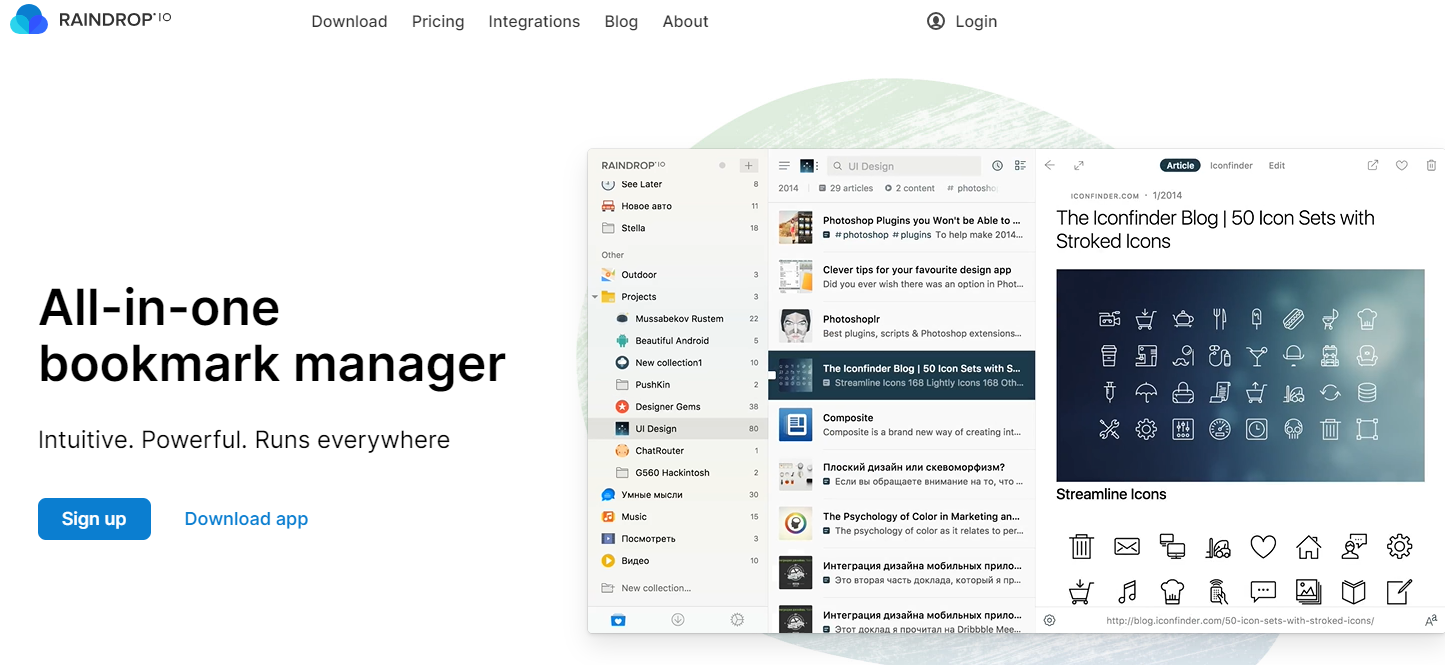Filter by the 2014 year label
1445x665 pixels.
click(x=789, y=188)
